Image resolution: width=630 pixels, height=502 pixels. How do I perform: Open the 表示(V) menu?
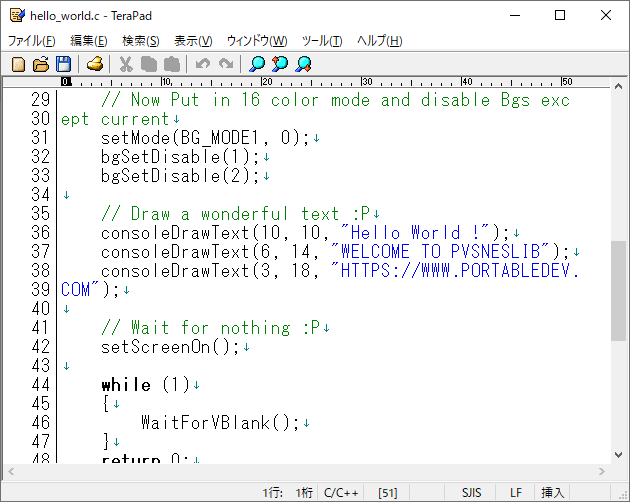pyautogui.click(x=193, y=41)
